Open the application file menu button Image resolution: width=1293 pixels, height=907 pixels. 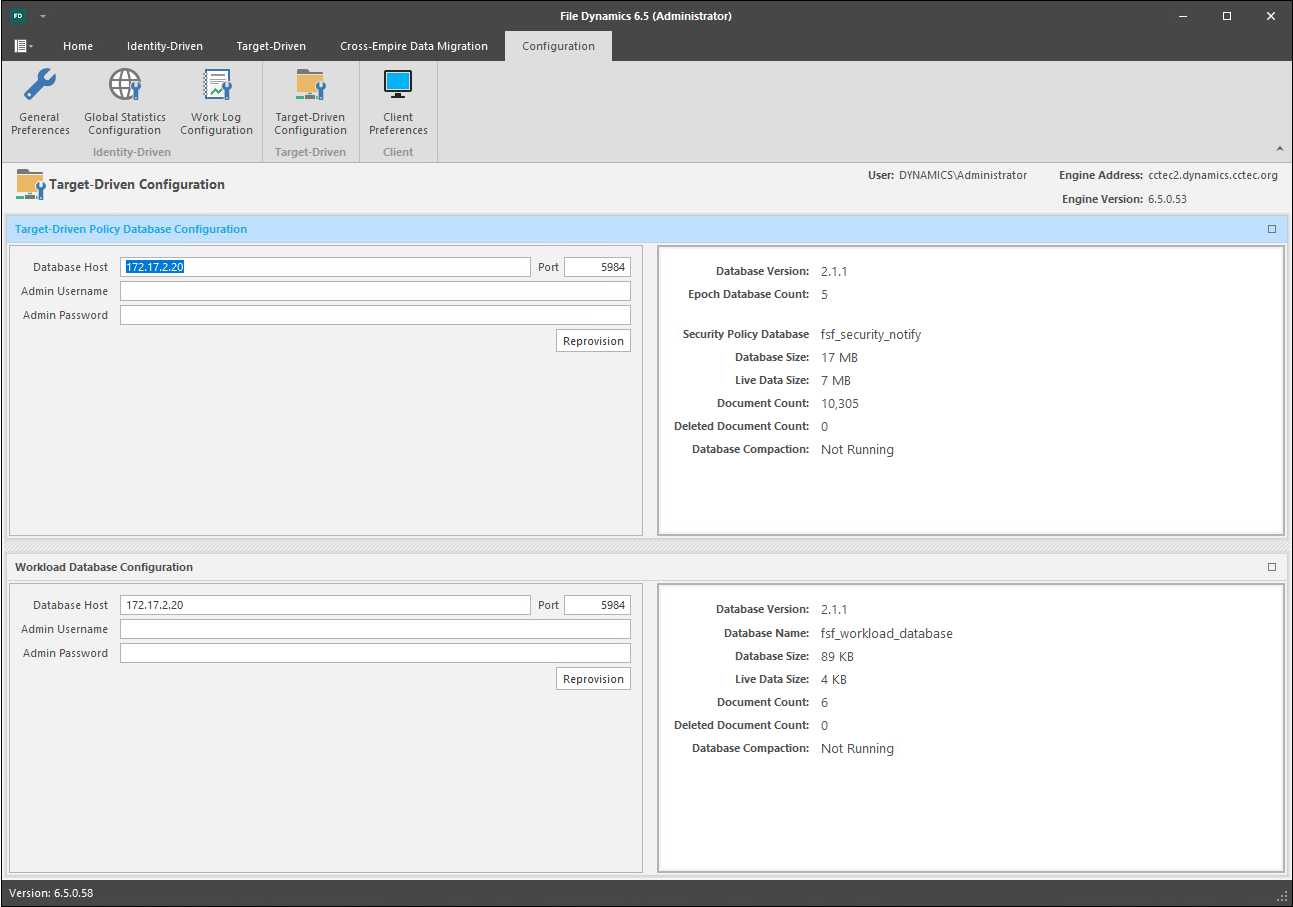[23, 46]
